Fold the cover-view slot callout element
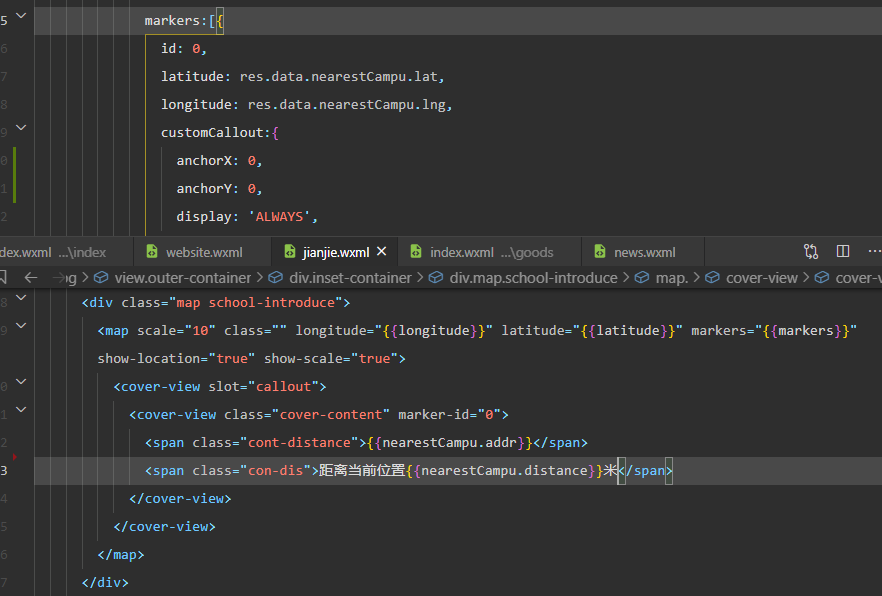The width and height of the screenshot is (882, 596). tap(21, 382)
